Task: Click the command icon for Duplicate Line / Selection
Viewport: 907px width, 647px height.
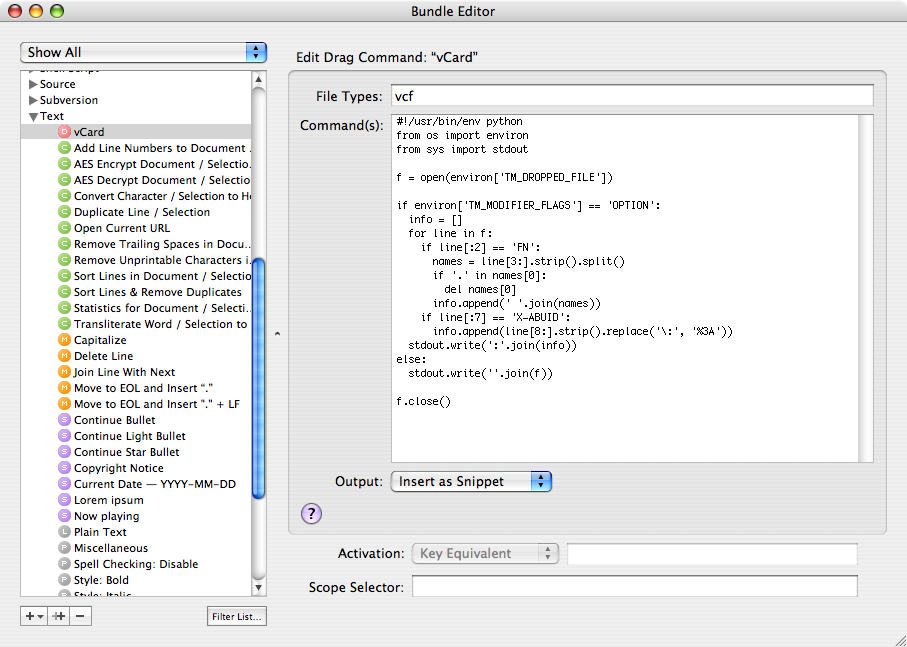Action: click(x=64, y=212)
